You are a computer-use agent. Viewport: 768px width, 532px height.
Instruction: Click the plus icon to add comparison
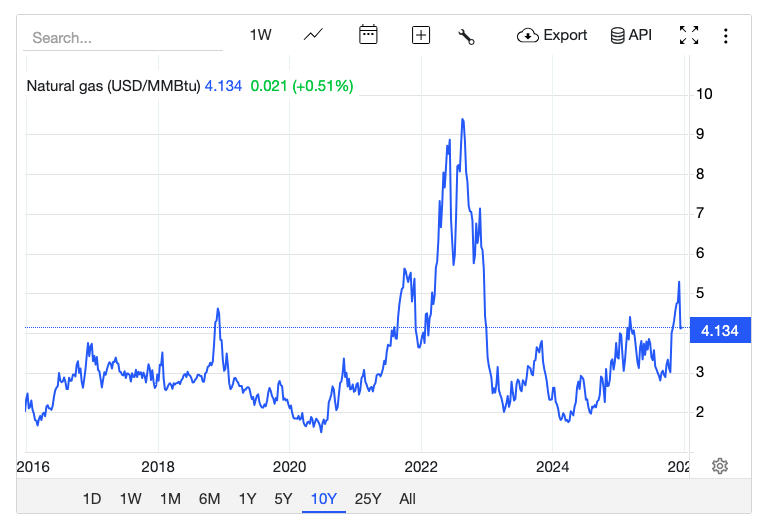tap(421, 35)
